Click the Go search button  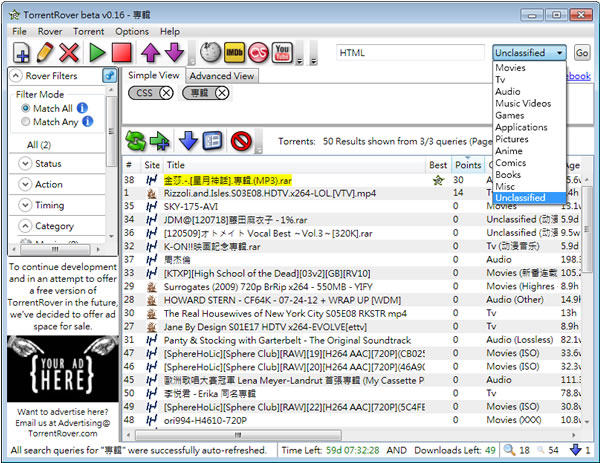(x=582, y=53)
